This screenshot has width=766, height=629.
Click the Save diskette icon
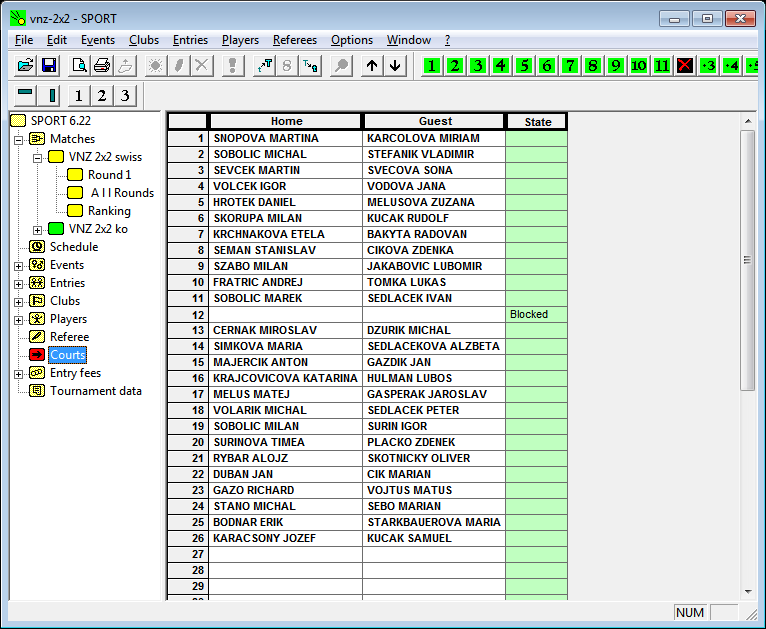point(49,66)
